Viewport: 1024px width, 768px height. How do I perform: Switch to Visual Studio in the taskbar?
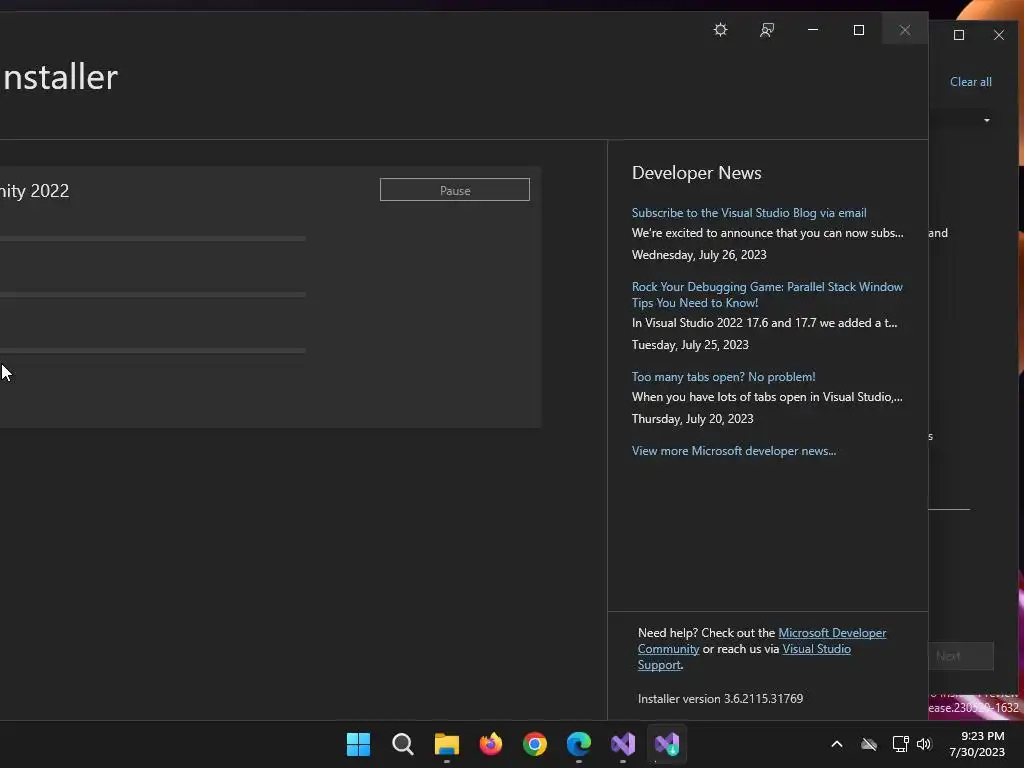coord(623,744)
